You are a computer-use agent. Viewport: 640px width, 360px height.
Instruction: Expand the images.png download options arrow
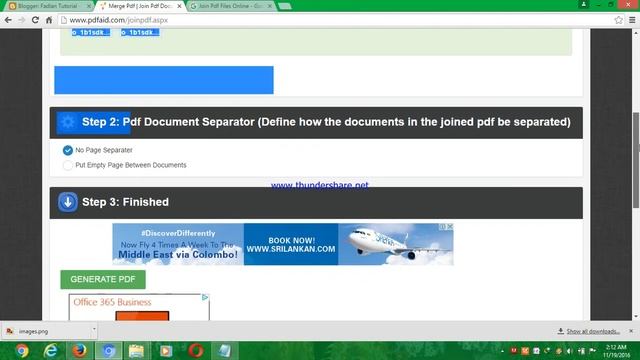click(94, 329)
